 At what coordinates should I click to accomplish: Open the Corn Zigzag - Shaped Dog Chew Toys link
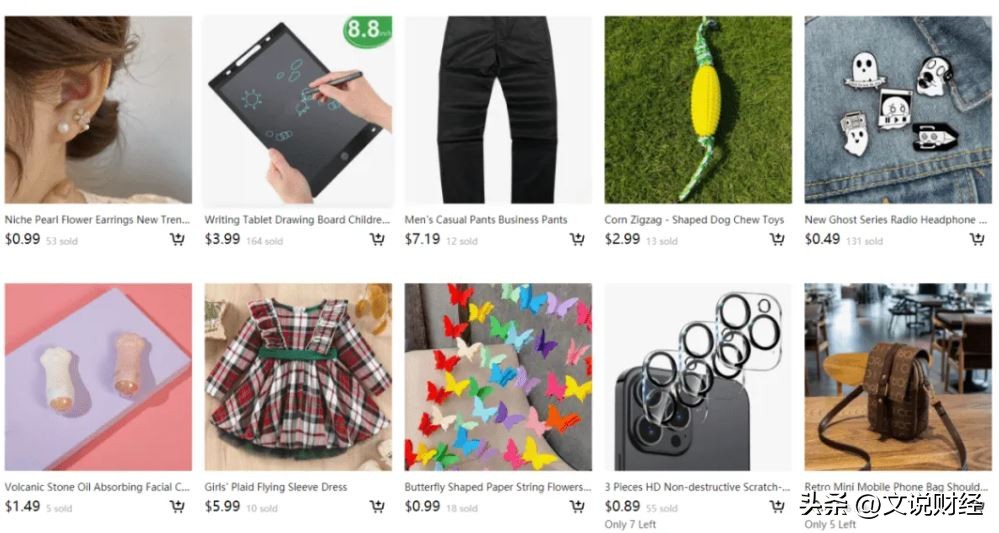(694, 220)
